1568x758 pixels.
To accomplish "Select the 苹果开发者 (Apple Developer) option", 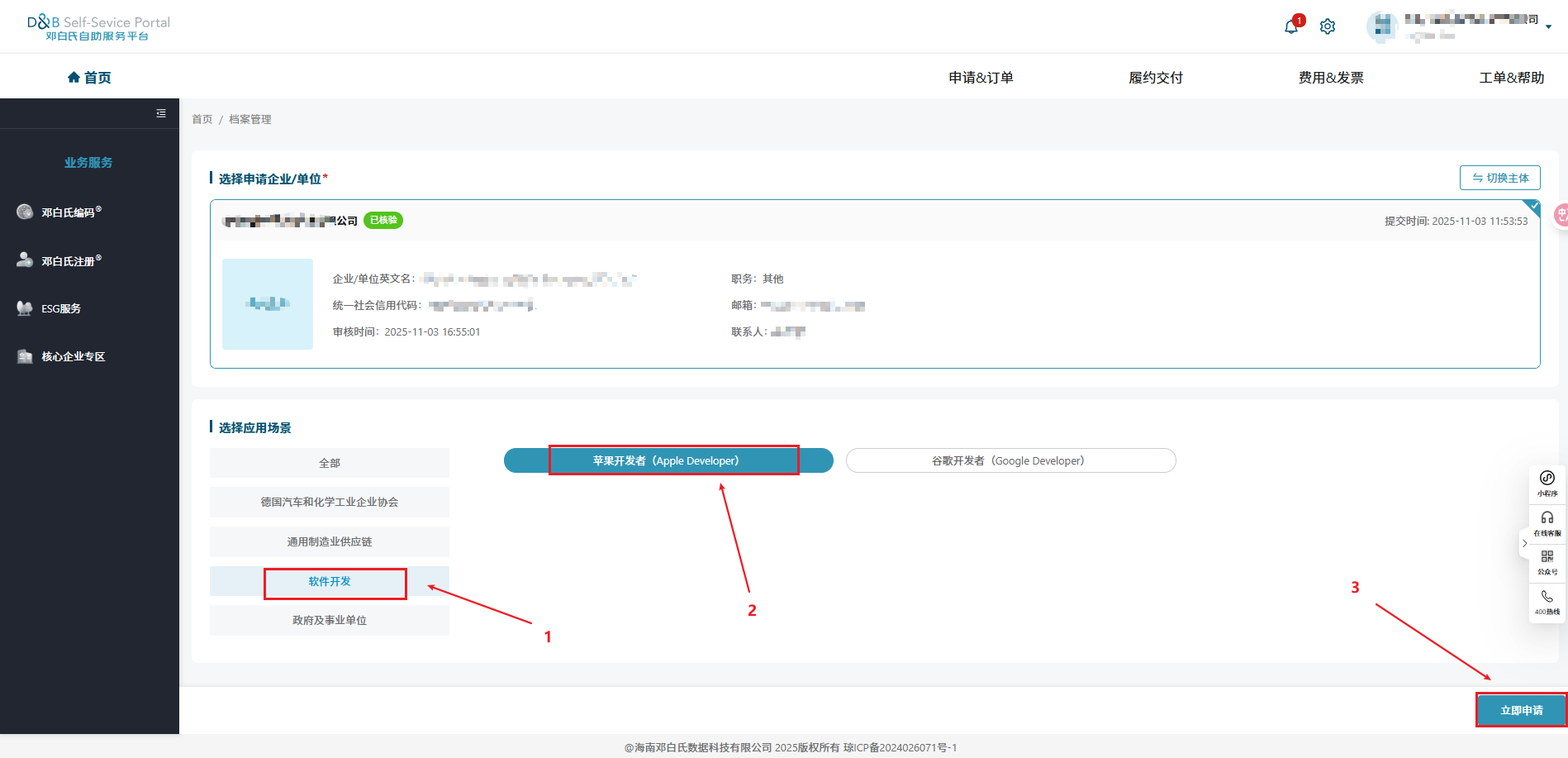I will pos(667,460).
